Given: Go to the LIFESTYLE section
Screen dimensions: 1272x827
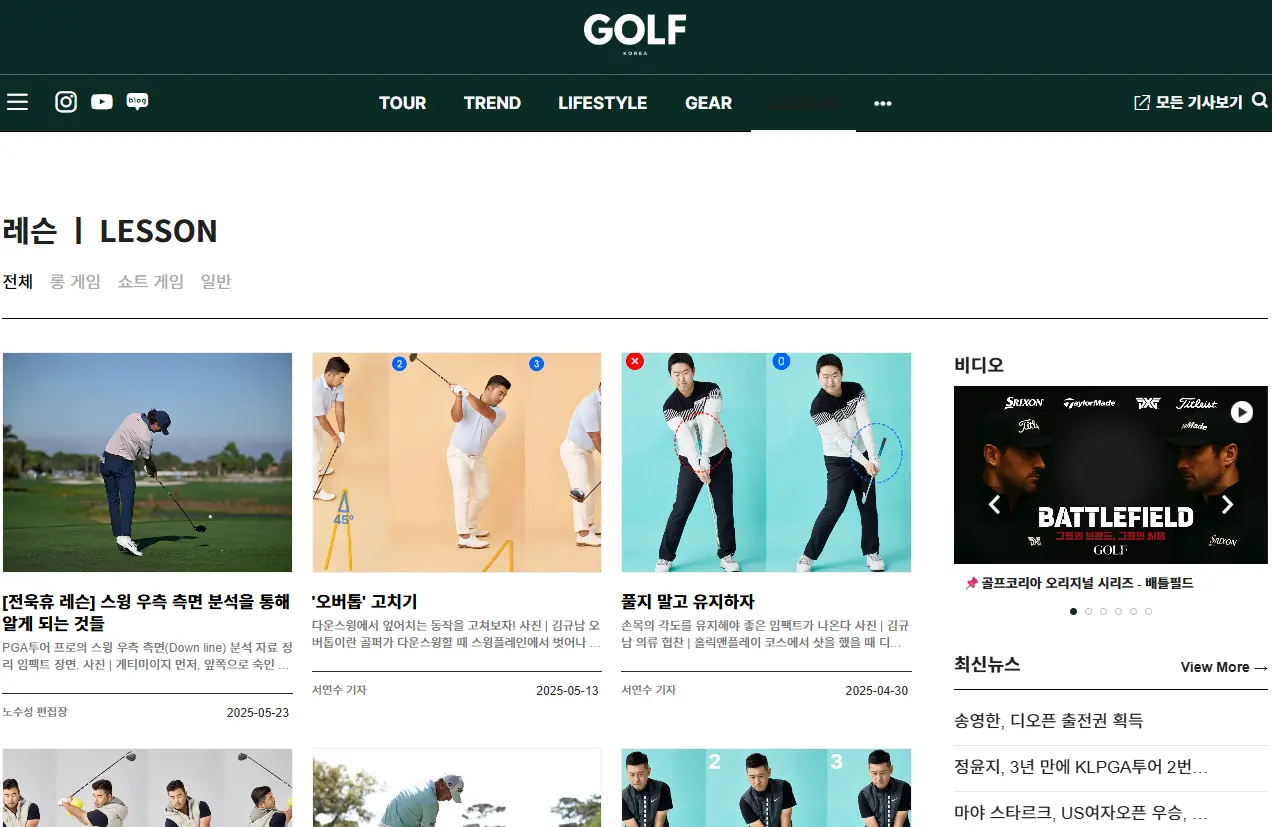Looking at the screenshot, I should click(x=603, y=103).
